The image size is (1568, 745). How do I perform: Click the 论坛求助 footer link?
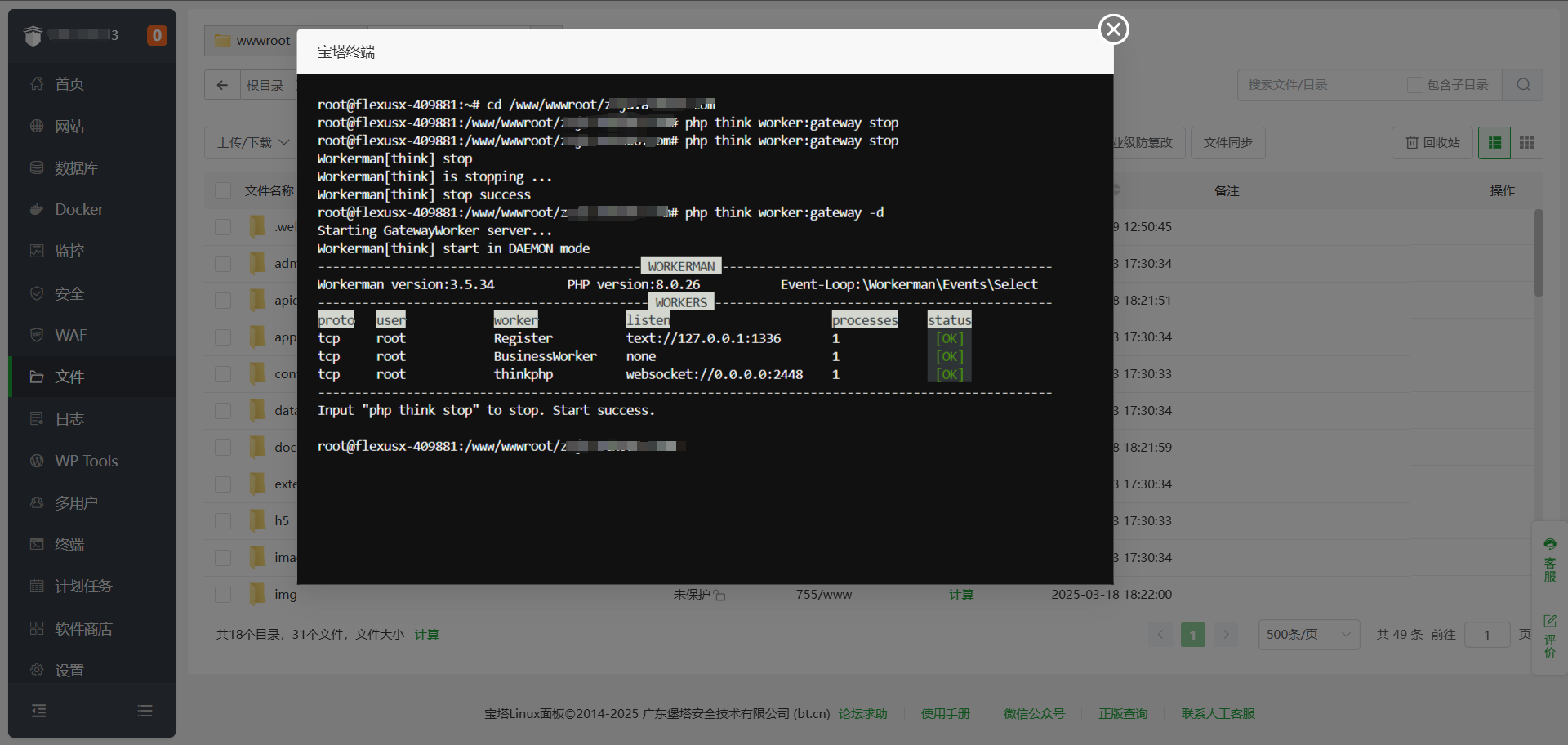(x=862, y=713)
